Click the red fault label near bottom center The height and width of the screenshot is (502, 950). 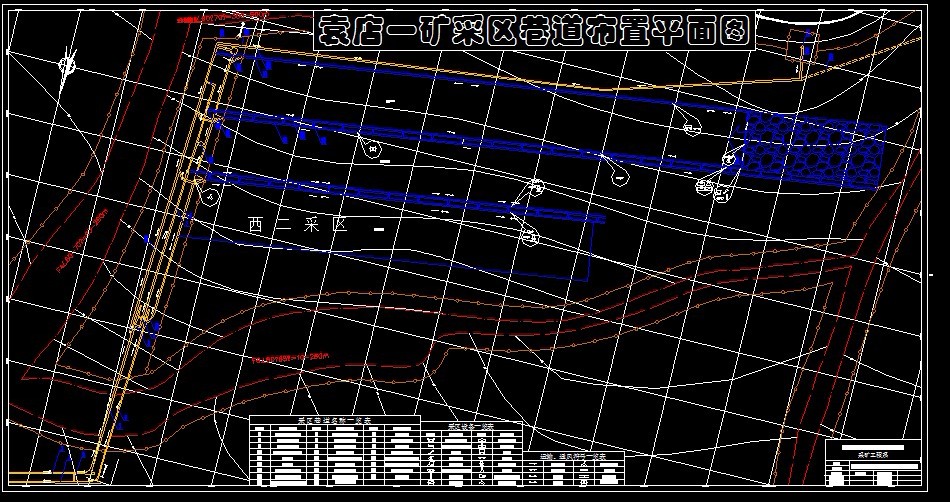[x=290, y=358]
